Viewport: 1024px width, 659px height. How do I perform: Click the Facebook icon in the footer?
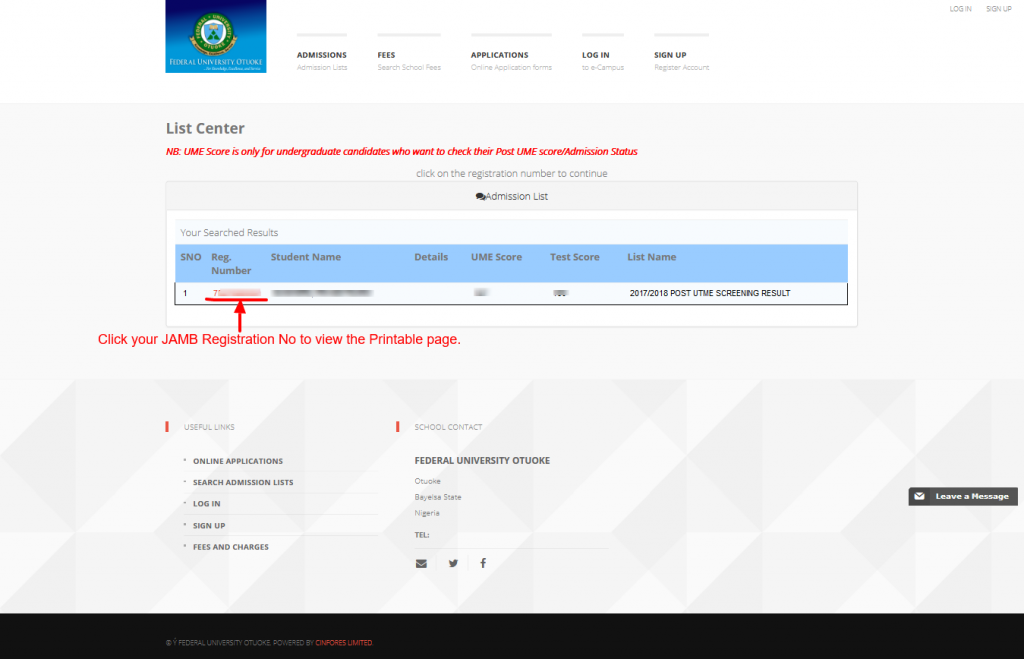coord(483,563)
